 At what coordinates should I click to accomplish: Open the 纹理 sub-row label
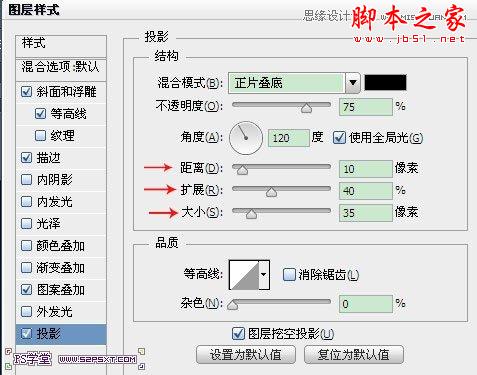coord(62,136)
